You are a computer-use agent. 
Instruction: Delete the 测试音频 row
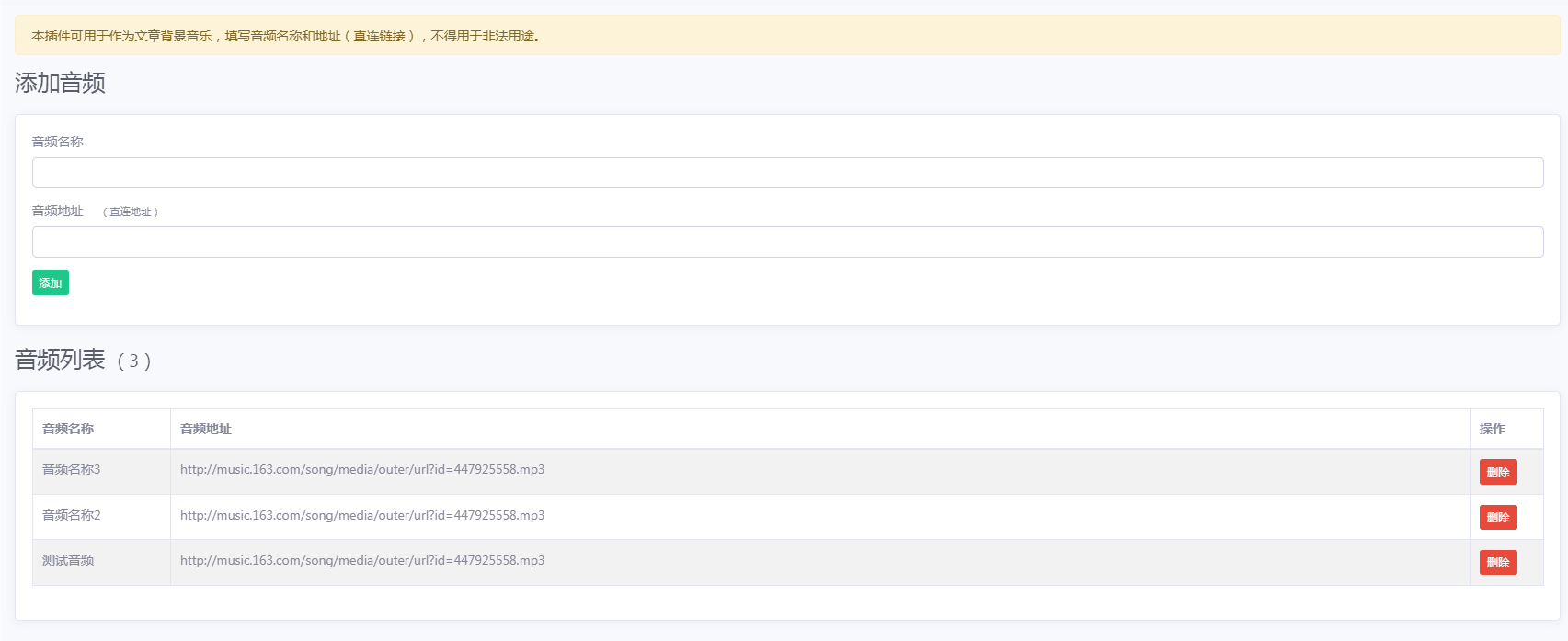pos(1498,562)
